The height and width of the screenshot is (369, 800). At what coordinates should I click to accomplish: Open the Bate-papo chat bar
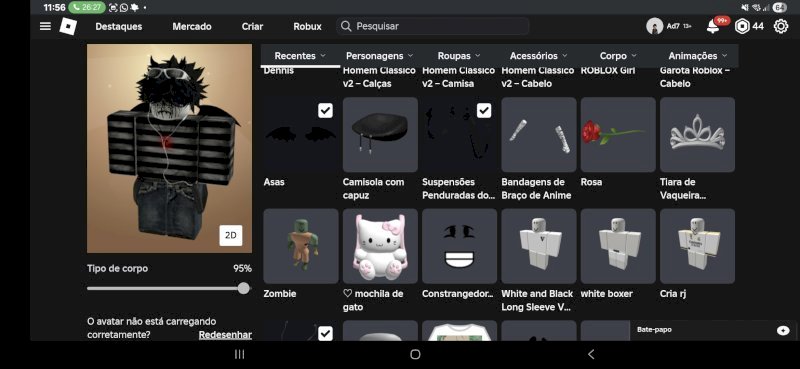pos(713,331)
